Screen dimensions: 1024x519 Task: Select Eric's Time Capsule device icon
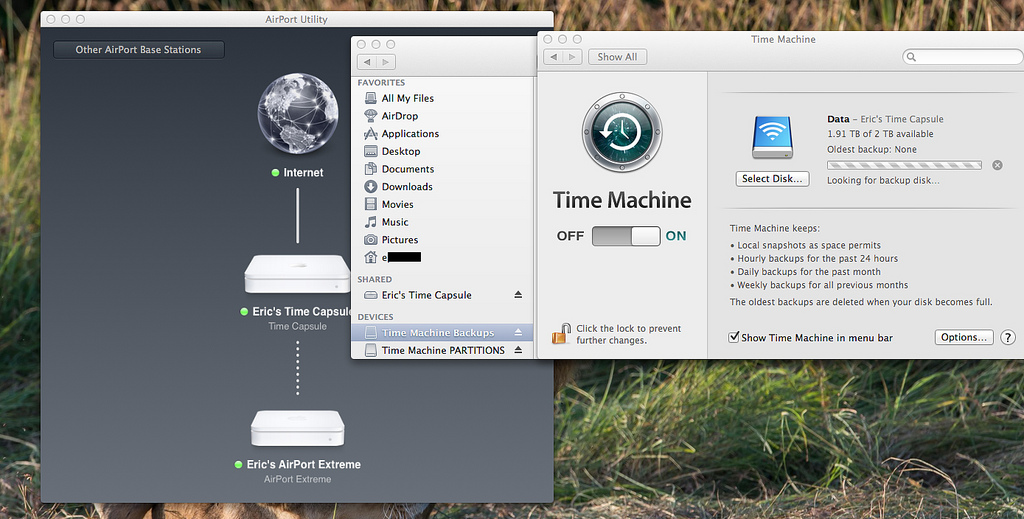click(x=298, y=274)
